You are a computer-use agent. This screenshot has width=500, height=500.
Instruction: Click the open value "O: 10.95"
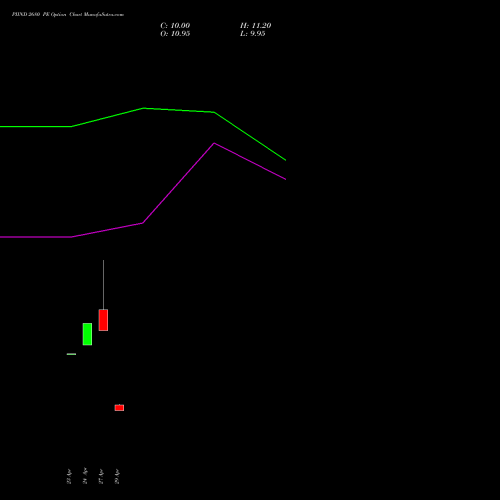click(x=175, y=34)
